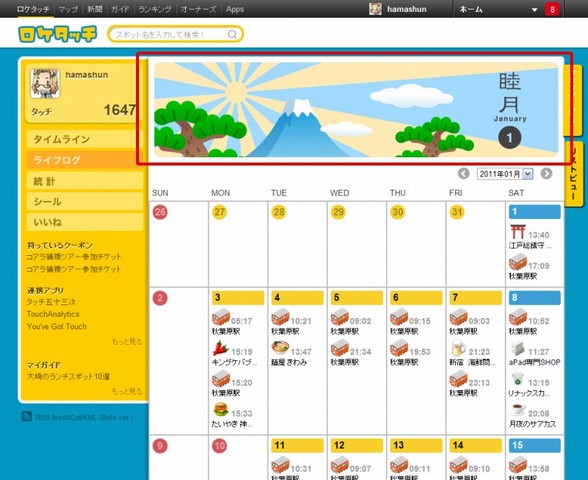The height and width of the screenshot is (480, 588).
Task: Open the ランキング menu item
Action: [155, 9]
